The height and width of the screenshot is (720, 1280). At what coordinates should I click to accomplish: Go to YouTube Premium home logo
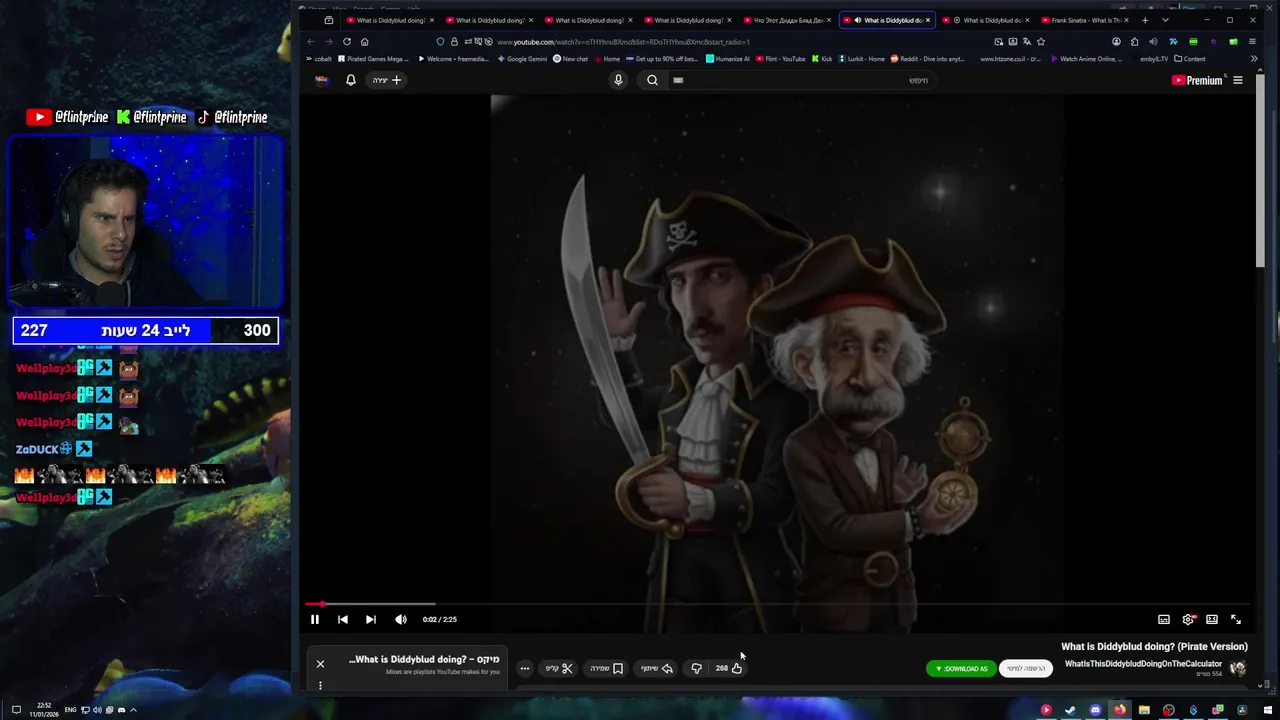[1197, 80]
